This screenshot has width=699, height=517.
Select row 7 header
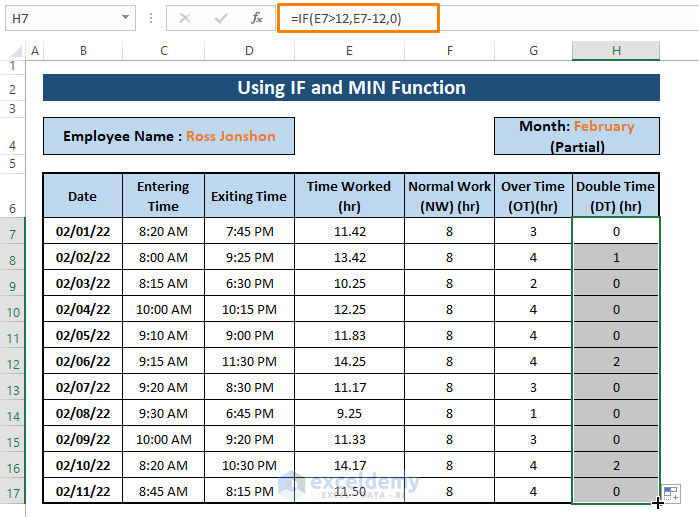click(13, 231)
